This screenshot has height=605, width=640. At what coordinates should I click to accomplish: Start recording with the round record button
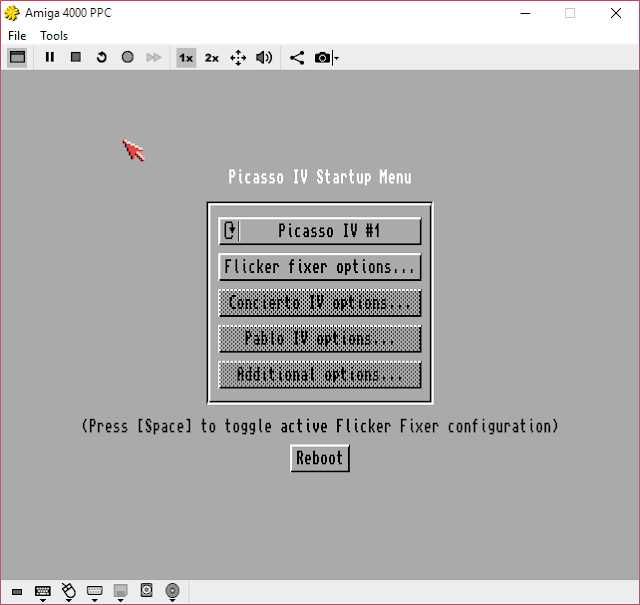(127, 57)
